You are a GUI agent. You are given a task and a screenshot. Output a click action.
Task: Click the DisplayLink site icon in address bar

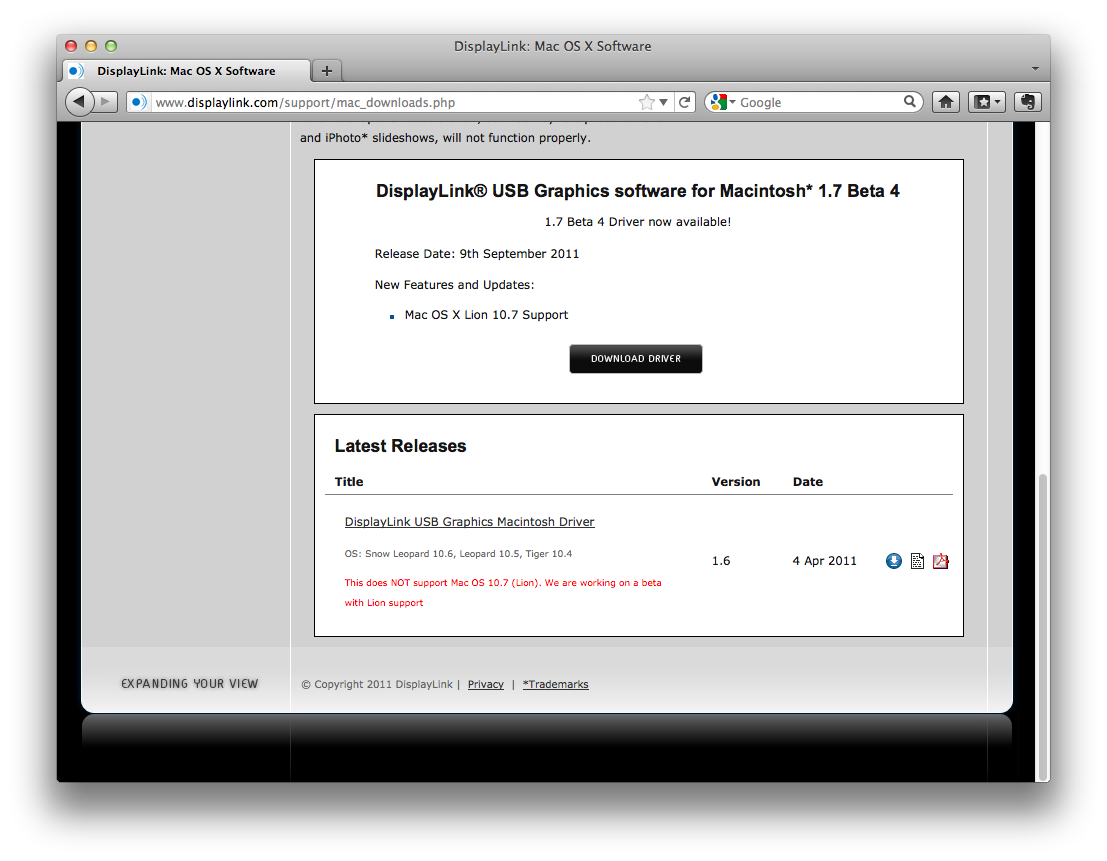point(139,102)
